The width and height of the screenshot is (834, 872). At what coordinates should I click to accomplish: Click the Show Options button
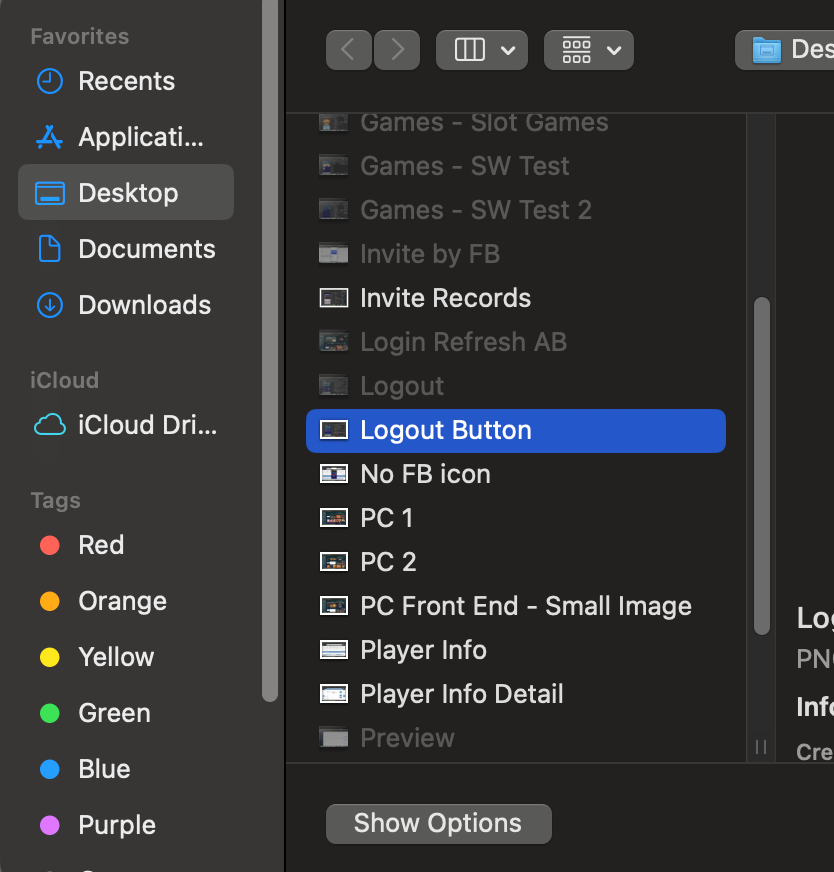(438, 824)
